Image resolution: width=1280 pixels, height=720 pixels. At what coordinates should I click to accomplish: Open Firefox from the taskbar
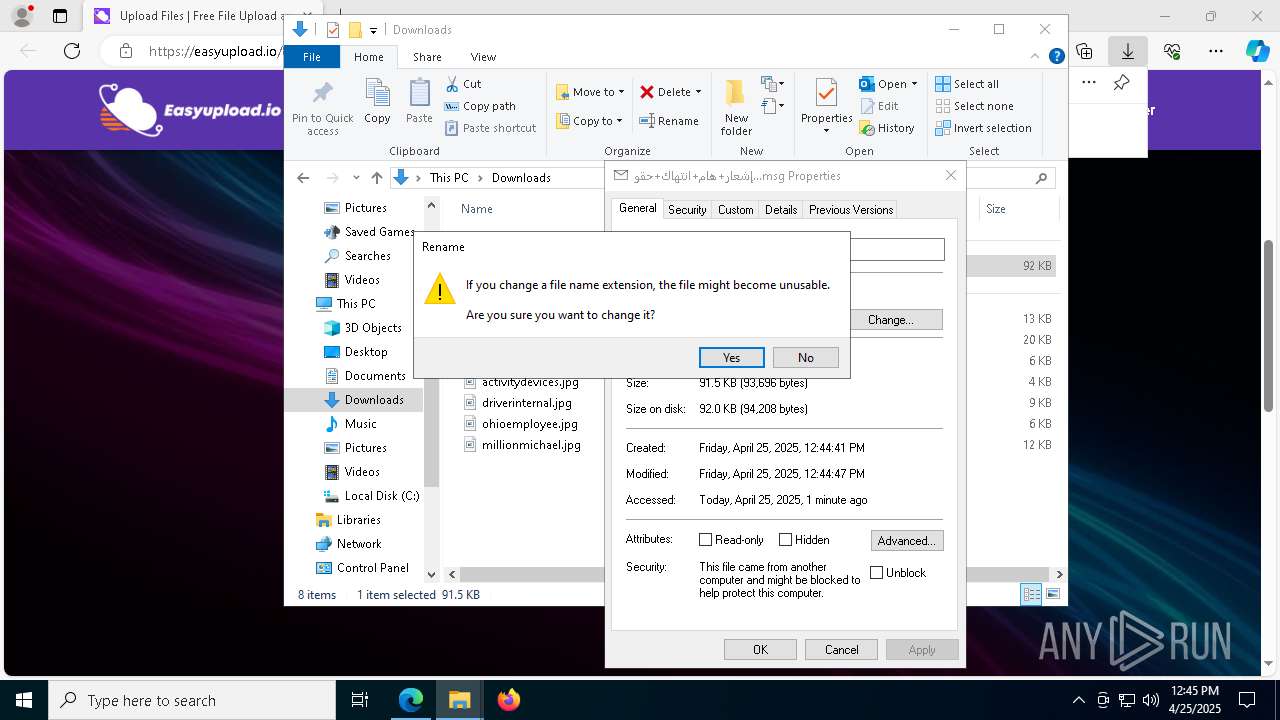click(508, 700)
